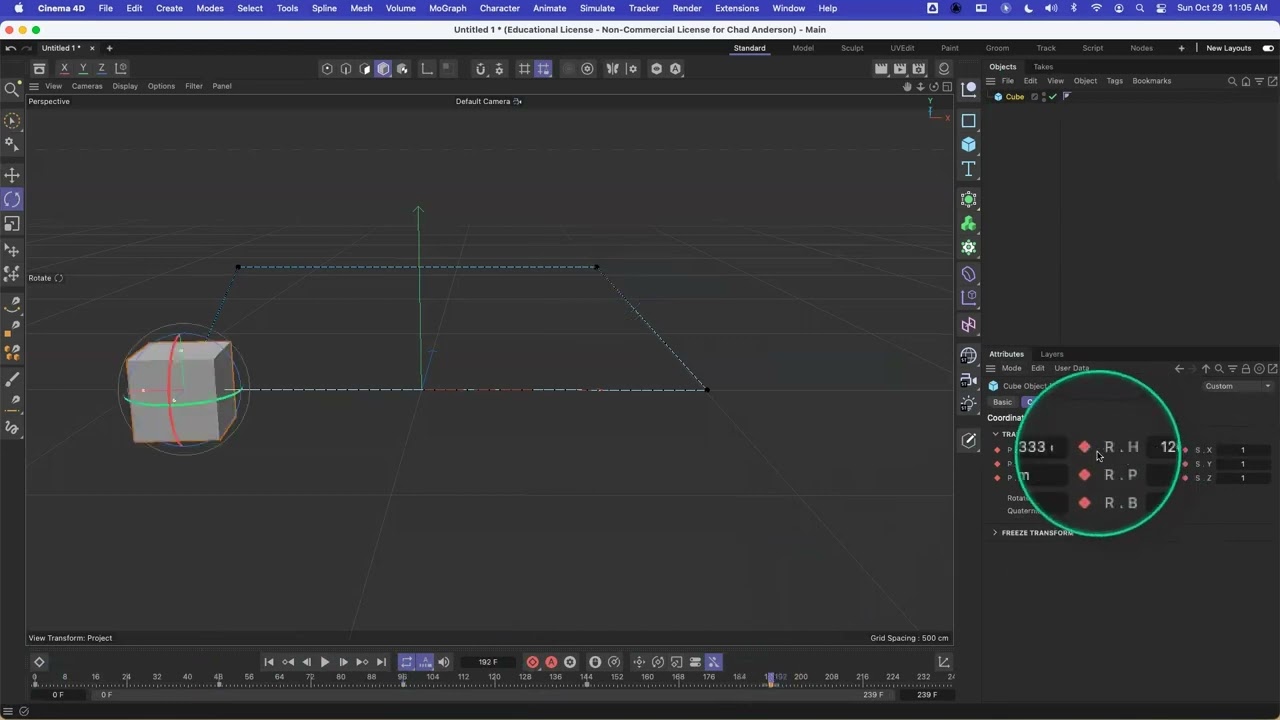Open the Attributes manager hamburger menu

pos(991,369)
